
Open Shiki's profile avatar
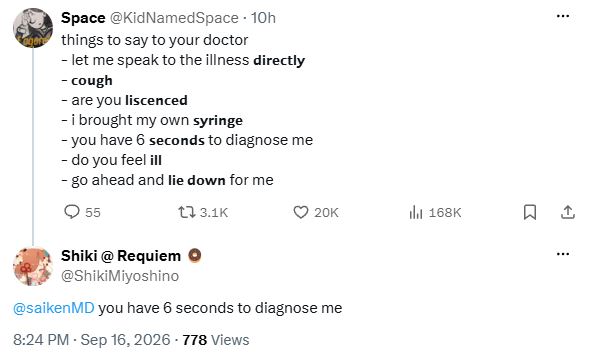pyautogui.click(x=33, y=266)
